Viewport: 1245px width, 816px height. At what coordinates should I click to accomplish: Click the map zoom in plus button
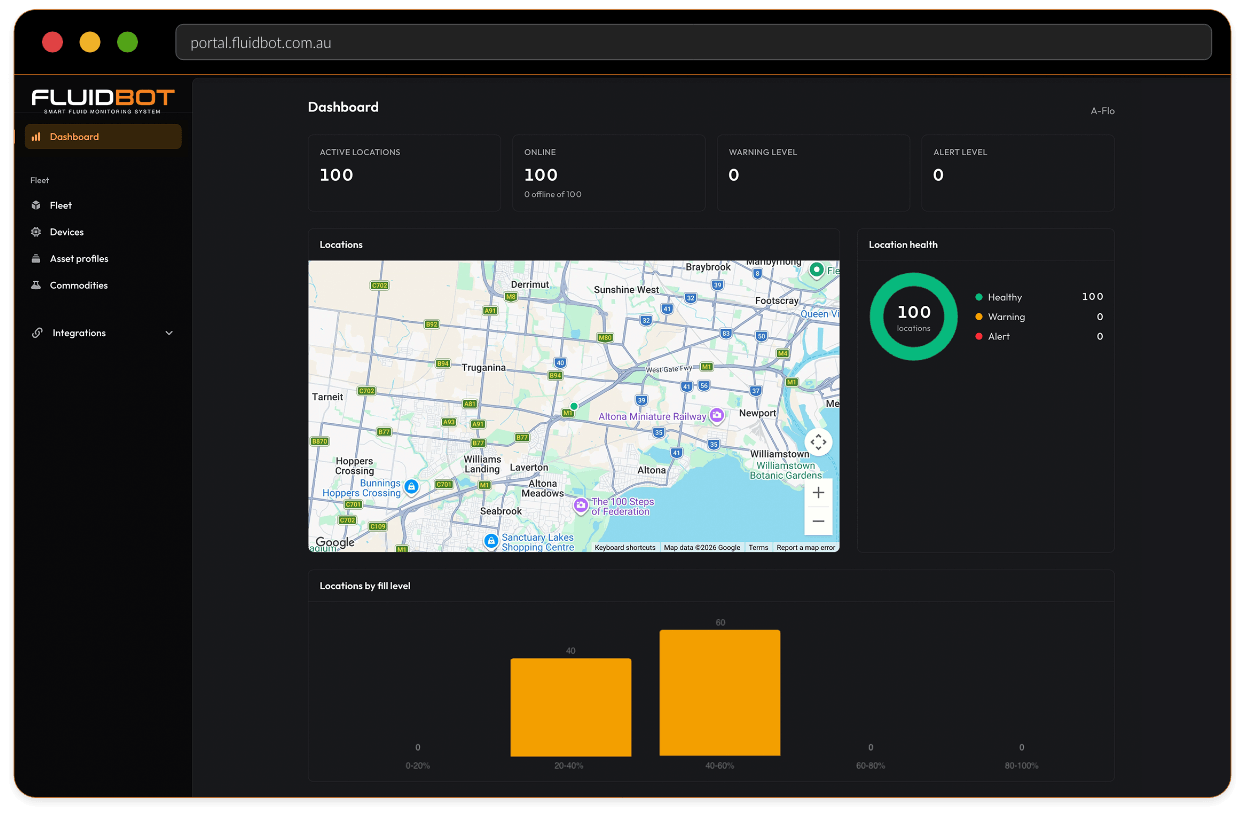[818, 493]
